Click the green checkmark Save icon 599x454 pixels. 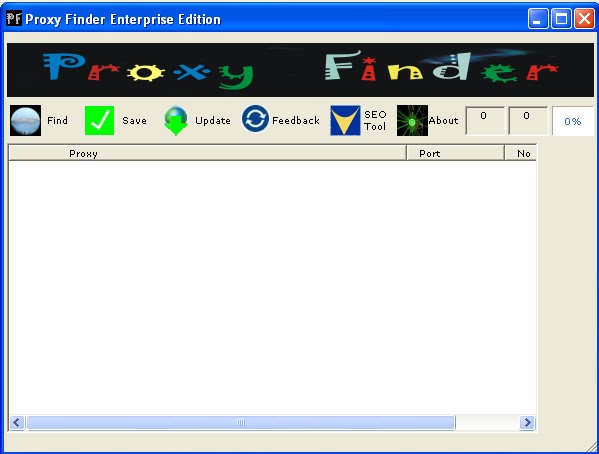[x=99, y=121]
